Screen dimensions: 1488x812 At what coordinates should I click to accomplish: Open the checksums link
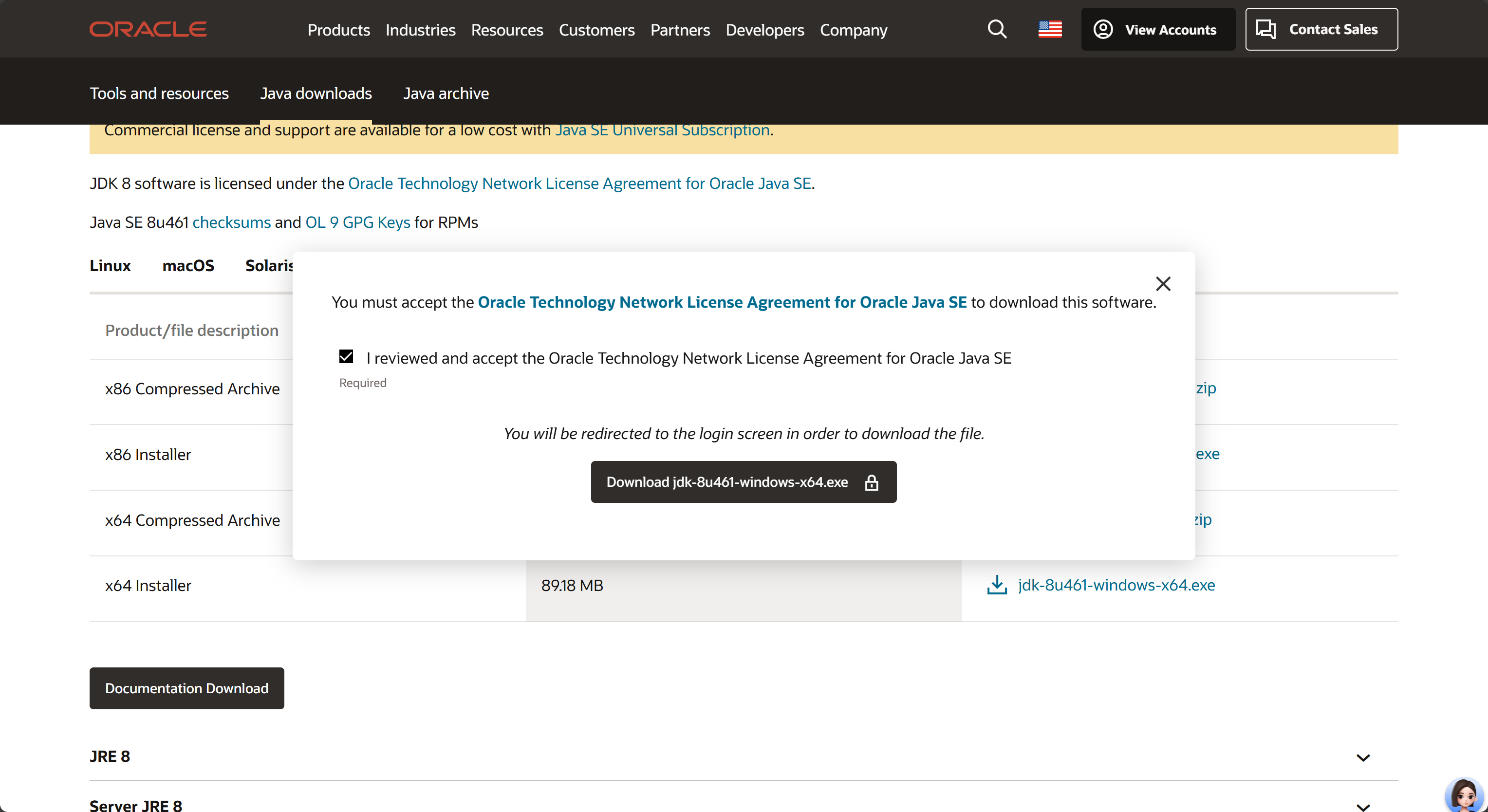click(231, 222)
